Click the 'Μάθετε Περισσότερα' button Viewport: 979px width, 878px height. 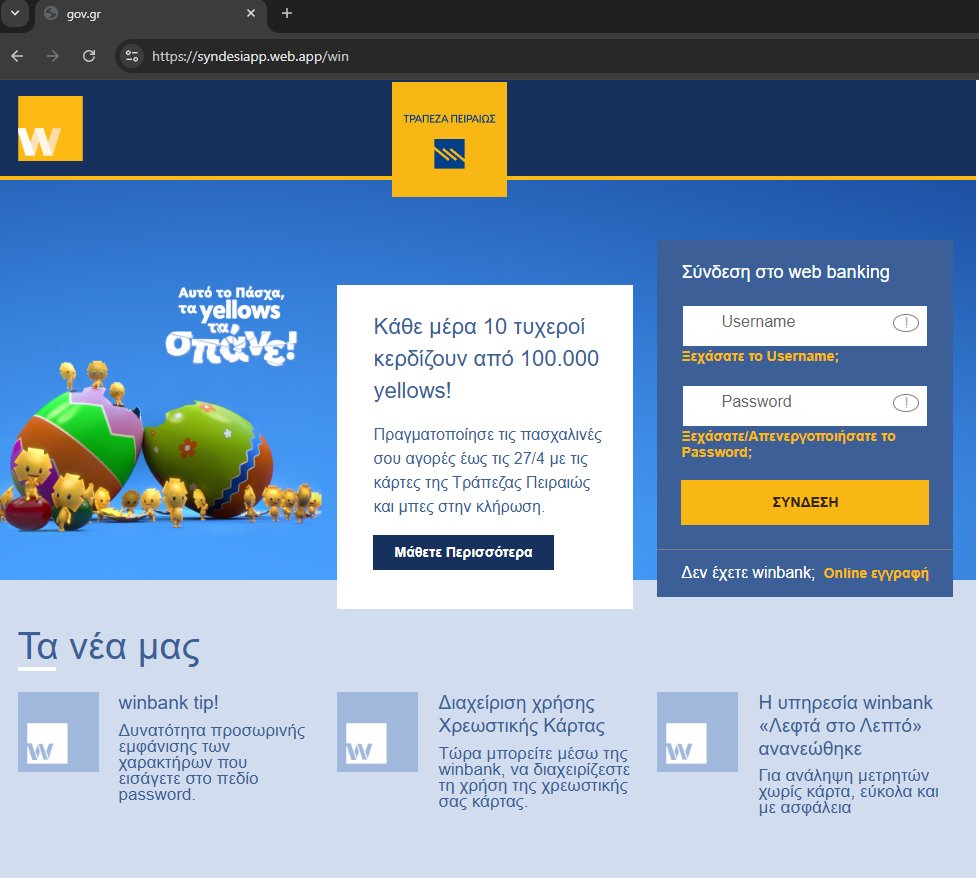[x=463, y=552]
